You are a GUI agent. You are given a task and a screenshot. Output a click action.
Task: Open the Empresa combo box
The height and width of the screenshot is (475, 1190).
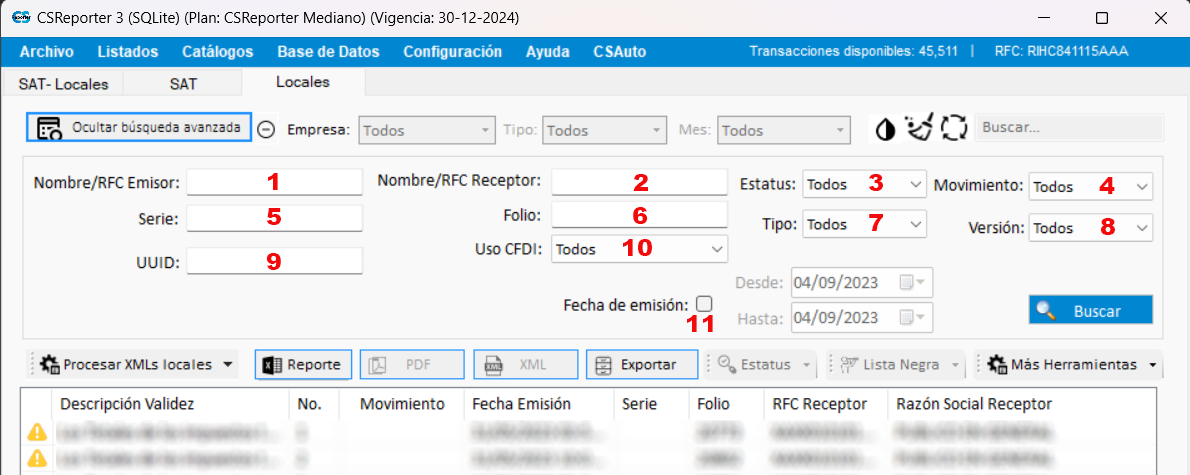(427, 131)
